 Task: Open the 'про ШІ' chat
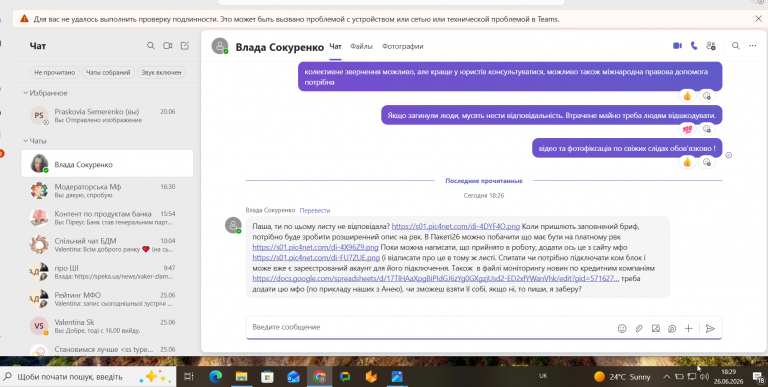click(107, 272)
